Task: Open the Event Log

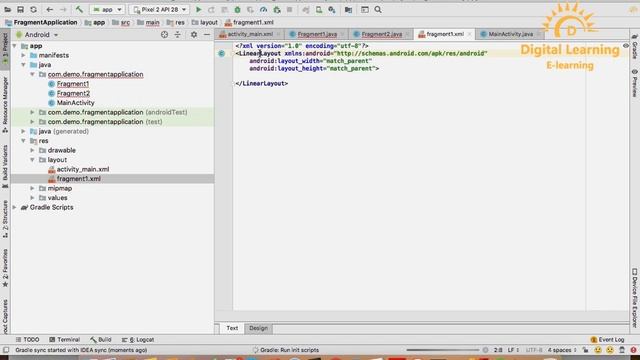Action: pos(607,340)
